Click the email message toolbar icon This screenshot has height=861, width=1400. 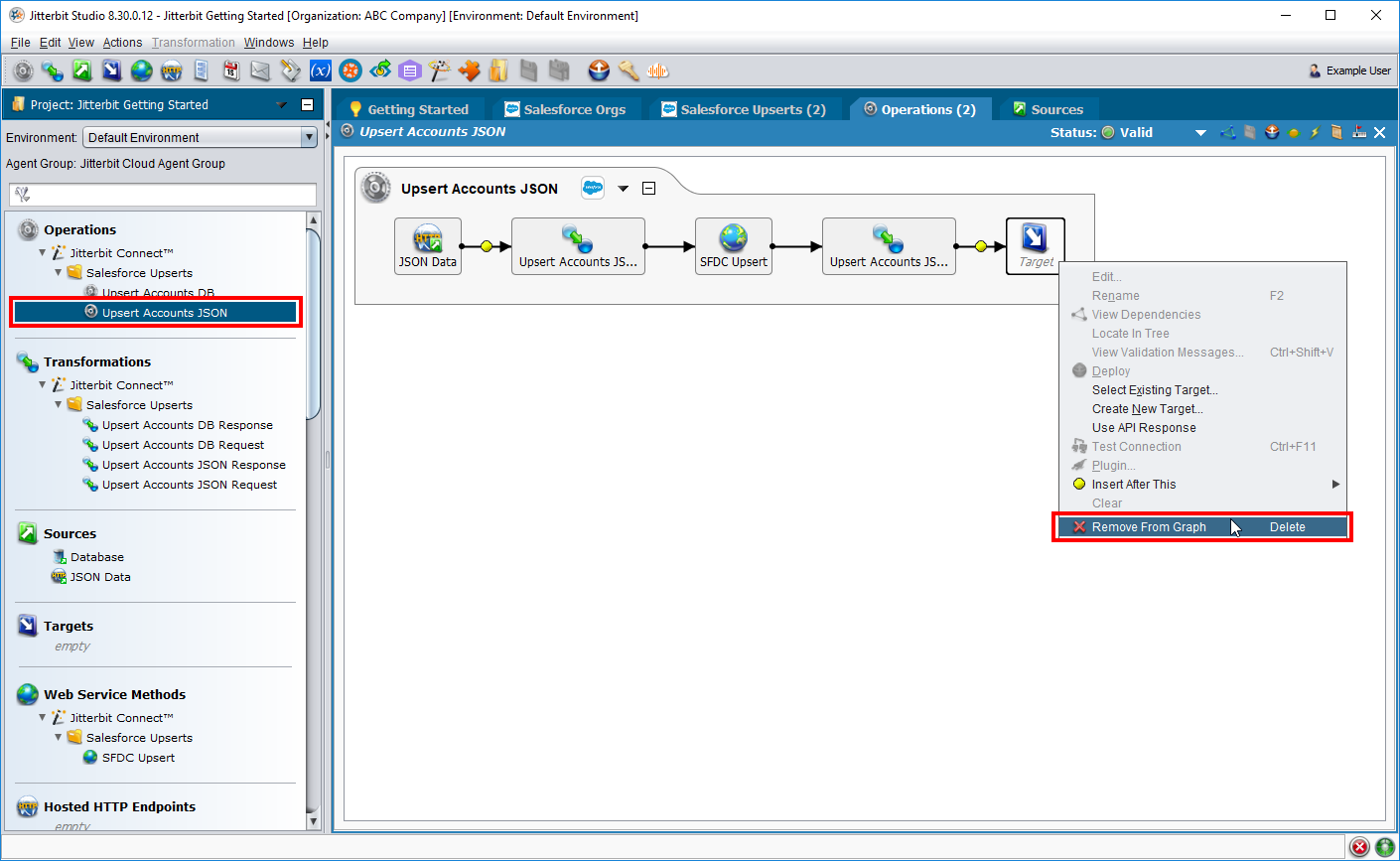[260, 71]
